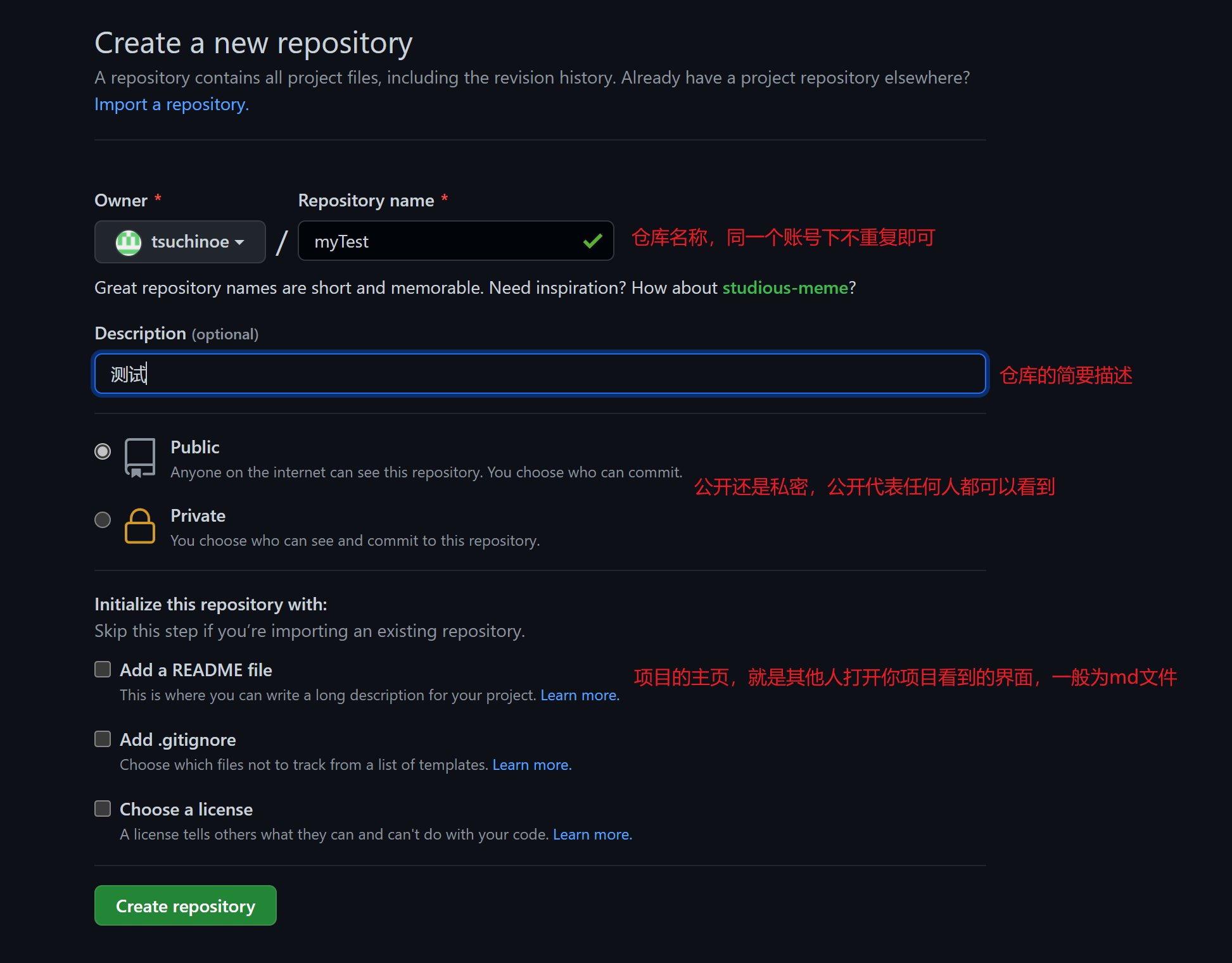Click the tsuchinoe owner avatar icon

[128, 242]
